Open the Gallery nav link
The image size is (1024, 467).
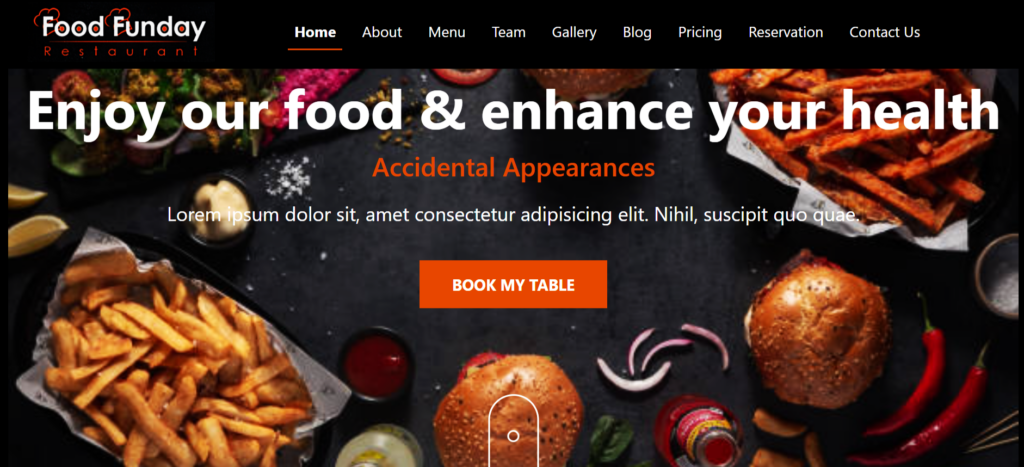click(x=574, y=32)
